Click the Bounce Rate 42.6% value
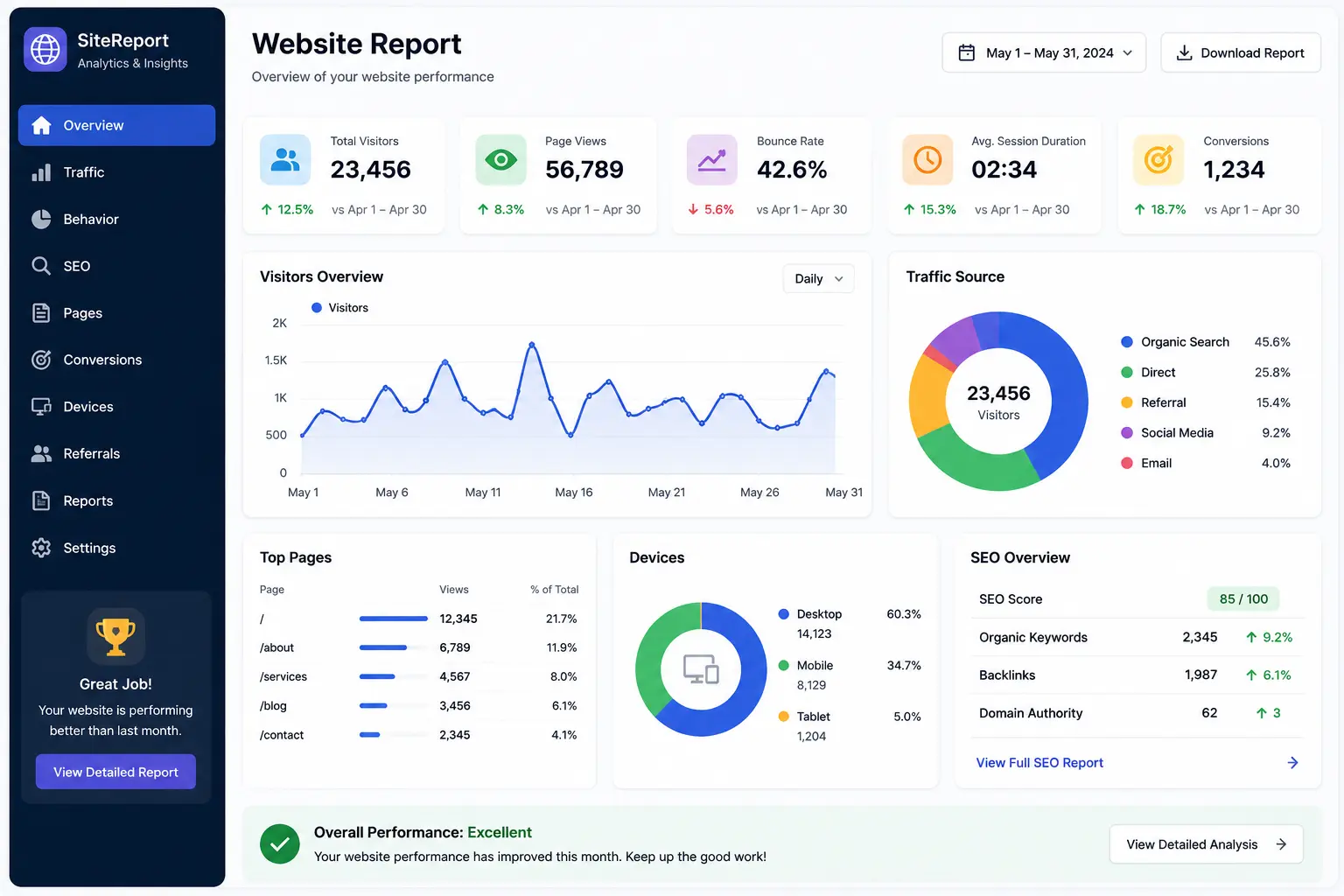The width and height of the screenshot is (1344, 896). point(792,170)
